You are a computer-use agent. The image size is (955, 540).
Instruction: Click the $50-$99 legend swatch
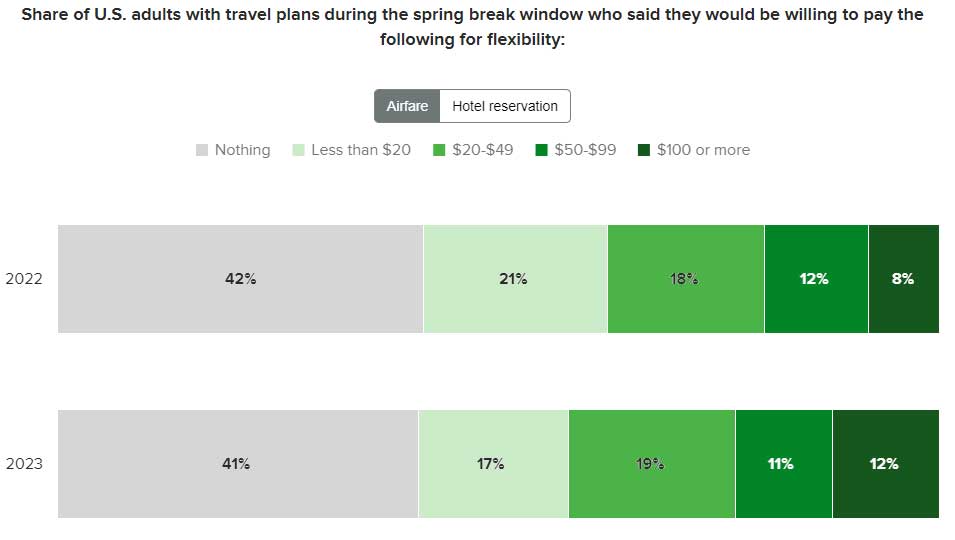[541, 150]
